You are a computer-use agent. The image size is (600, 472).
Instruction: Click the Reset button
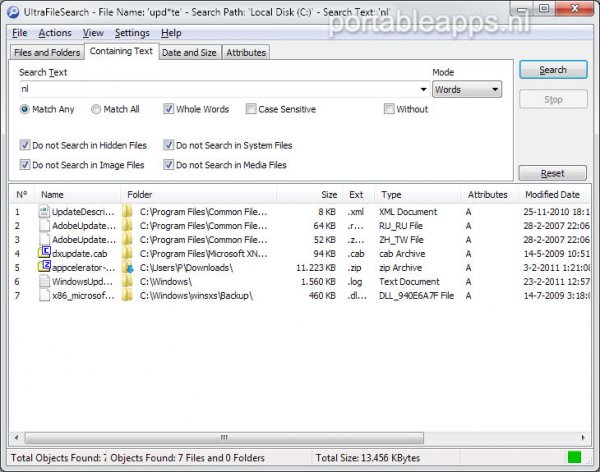tap(552, 174)
